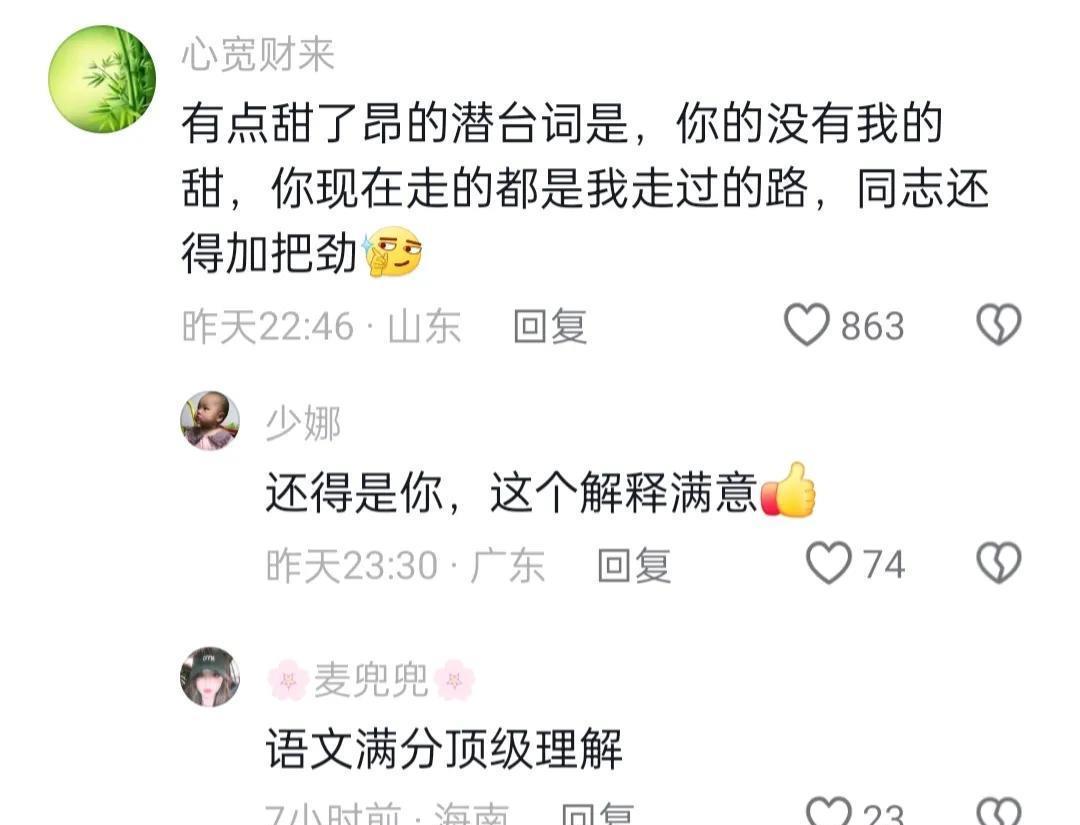Open the bamboo avatar of 心宽财来

coord(102,79)
